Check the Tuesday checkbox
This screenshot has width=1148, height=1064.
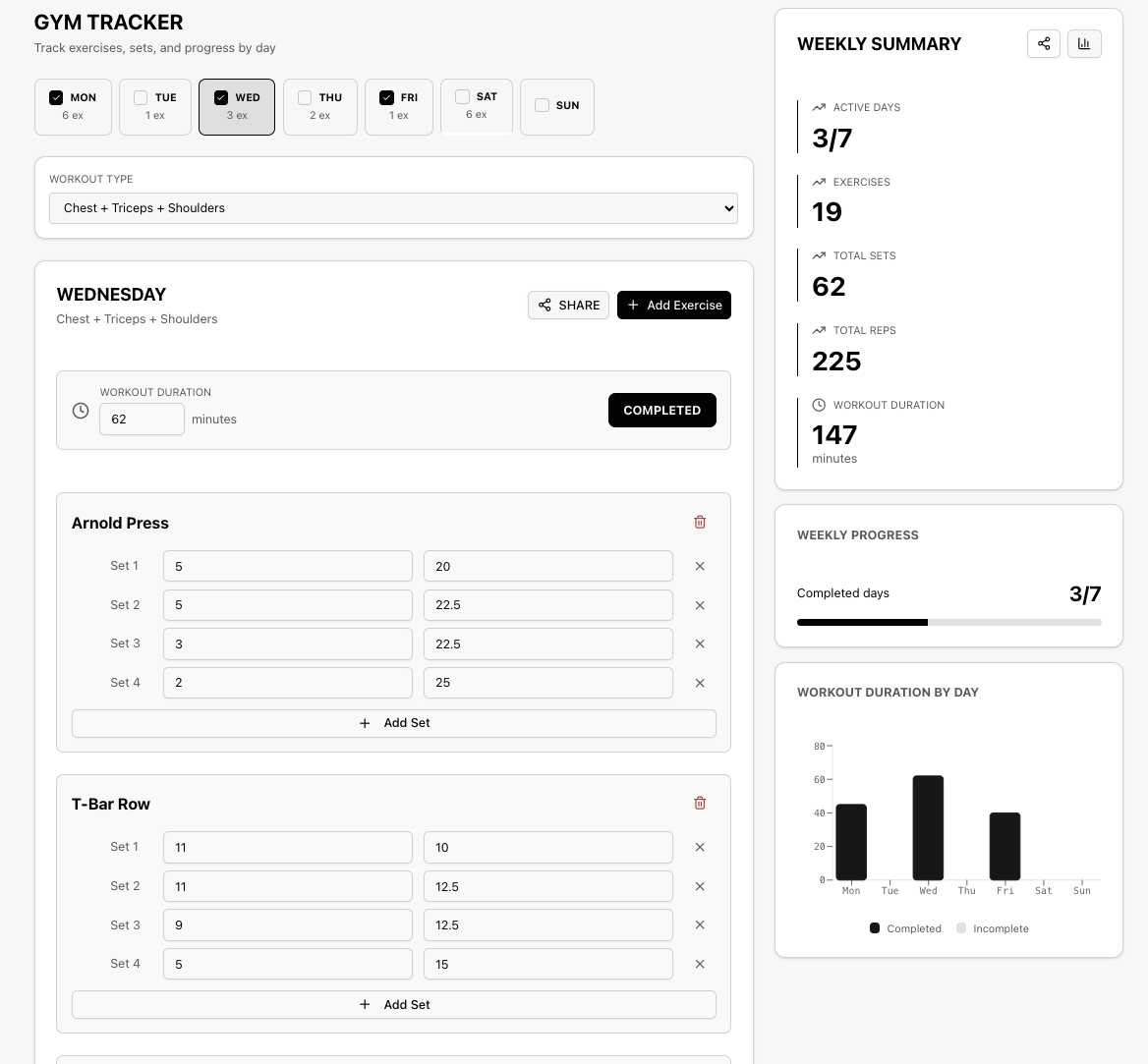[141, 97]
